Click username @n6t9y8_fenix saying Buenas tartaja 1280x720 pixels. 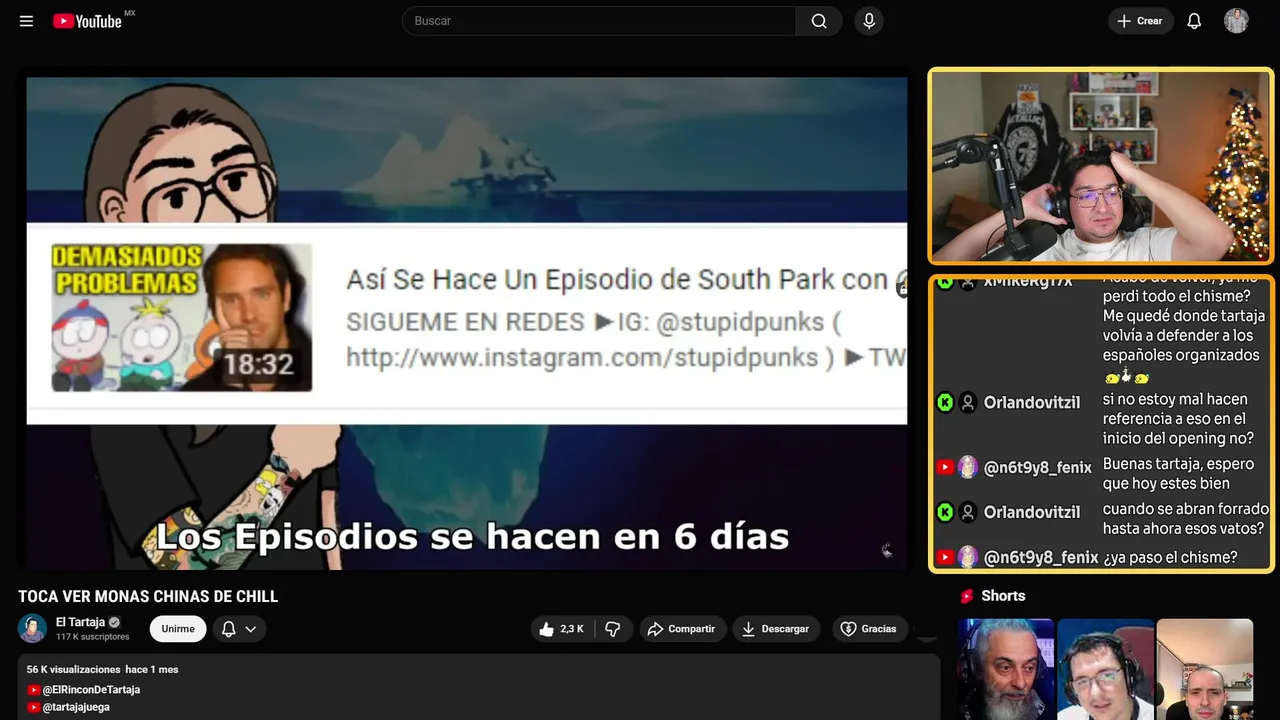pyautogui.click(x=1038, y=468)
